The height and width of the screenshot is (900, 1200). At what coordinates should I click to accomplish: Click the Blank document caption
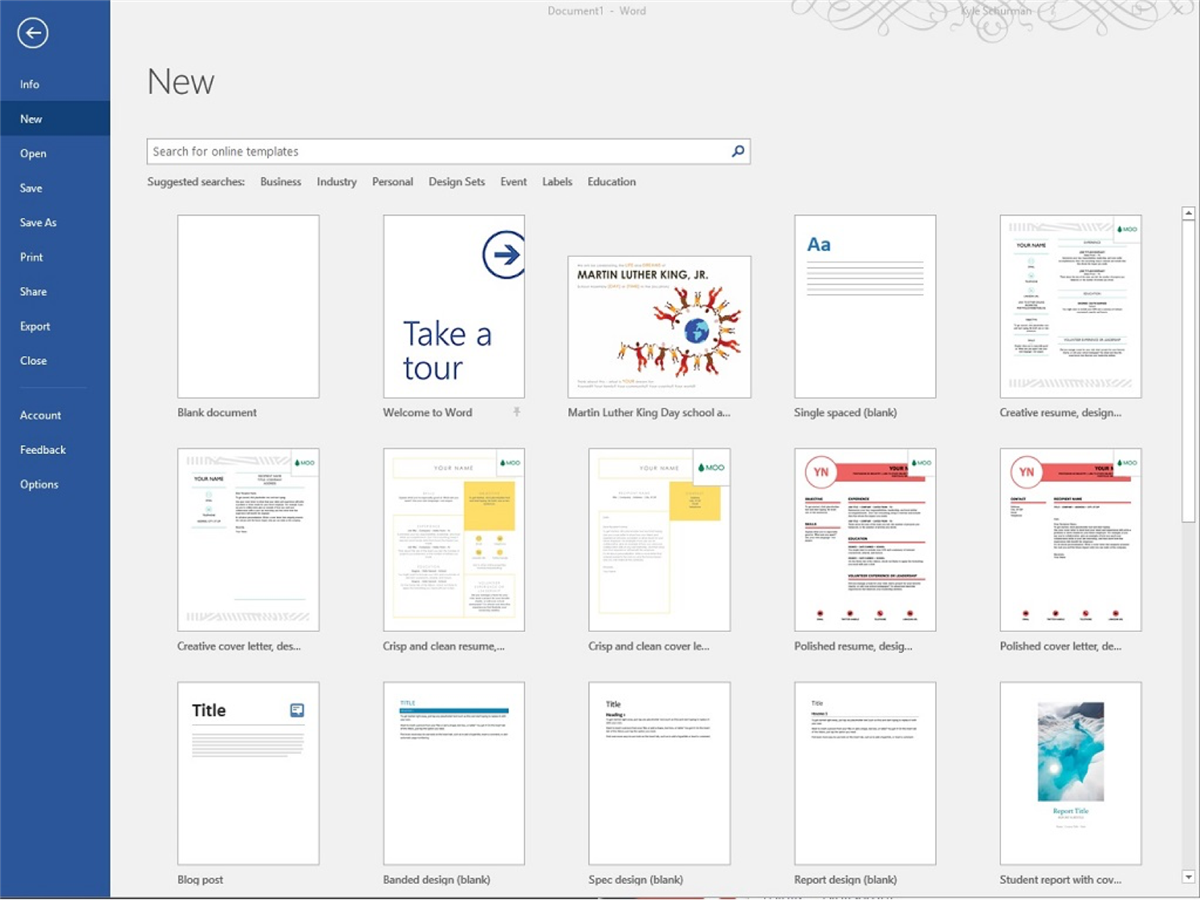pyautogui.click(x=217, y=412)
